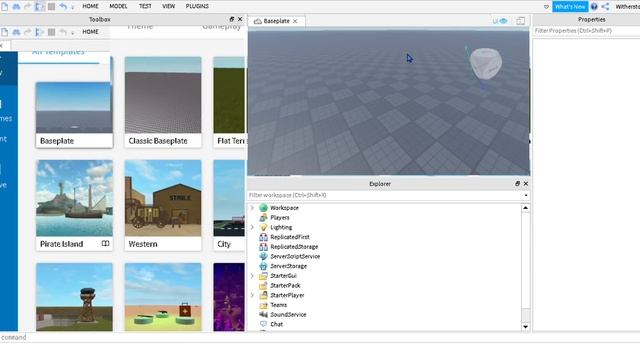The image size is (640, 360).
Task: Click the Share icon in title bar
Action: click(605, 7)
